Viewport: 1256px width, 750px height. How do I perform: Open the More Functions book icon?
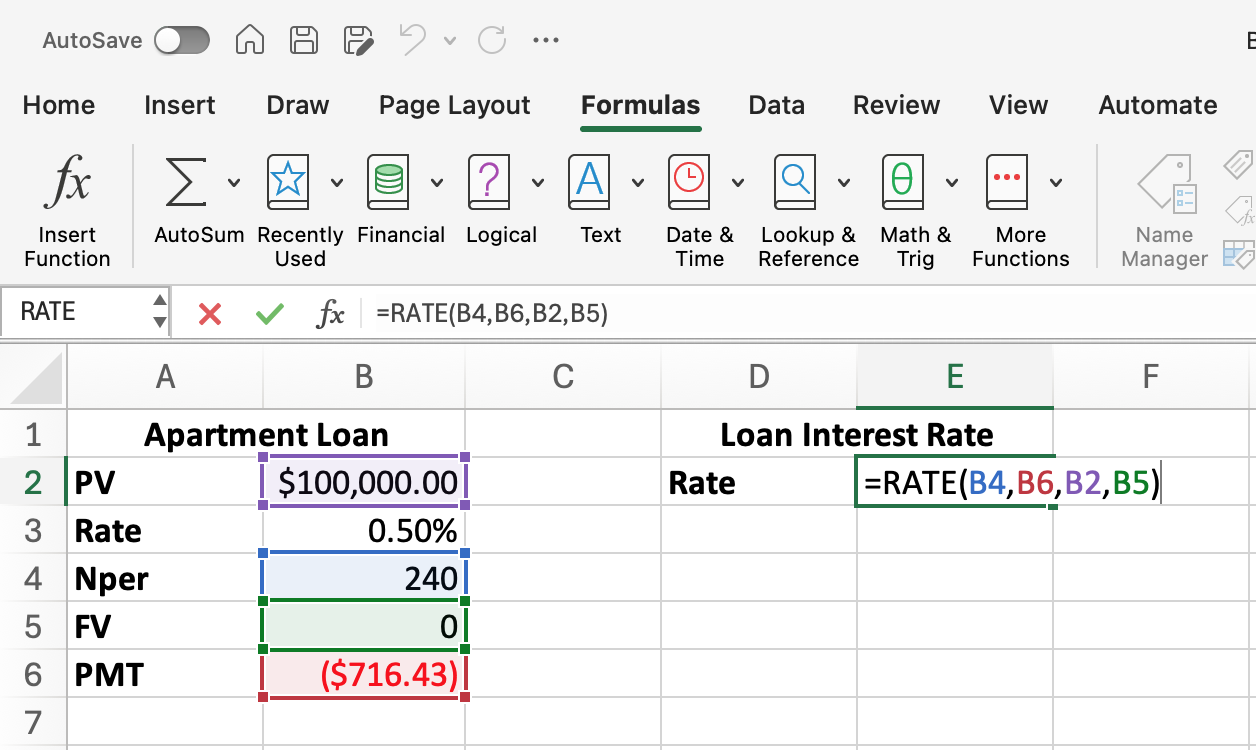pyautogui.click(x=1008, y=182)
